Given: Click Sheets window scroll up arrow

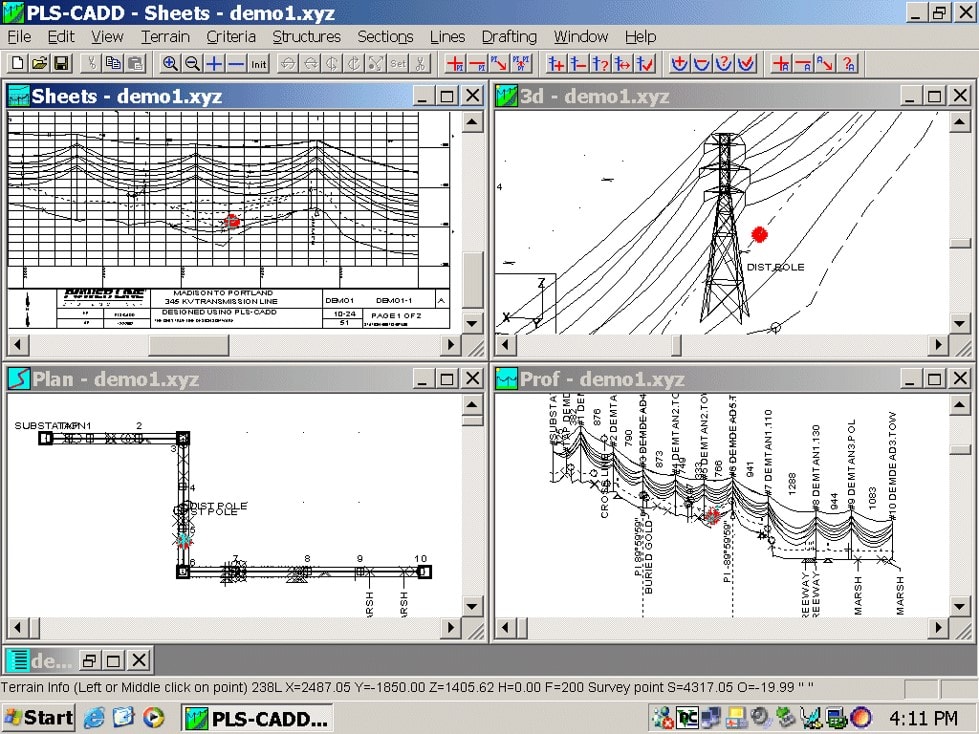Looking at the screenshot, I should pyautogui.click(x=472, y=122).
